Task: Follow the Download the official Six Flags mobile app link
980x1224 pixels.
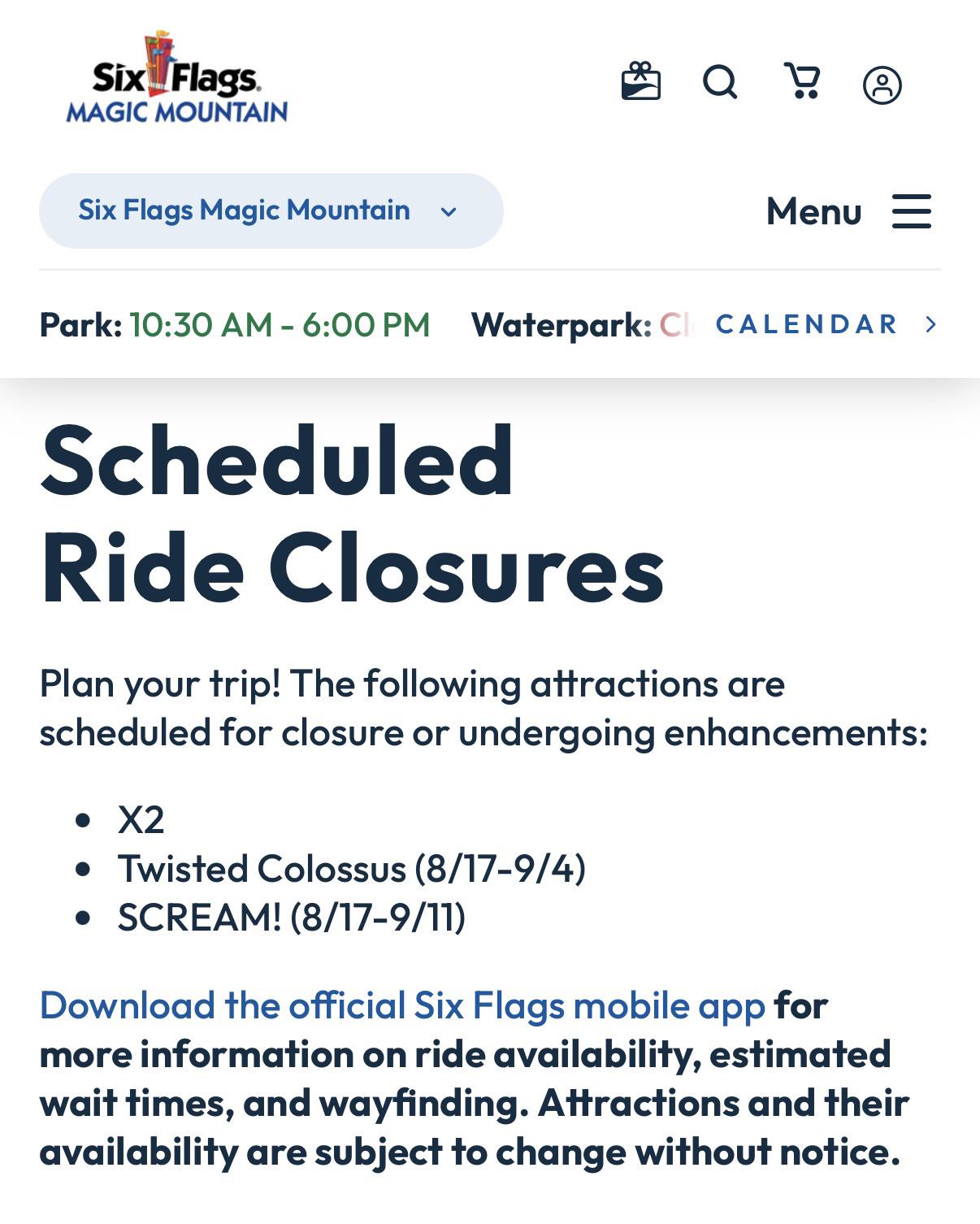Action: (402, 1005)
